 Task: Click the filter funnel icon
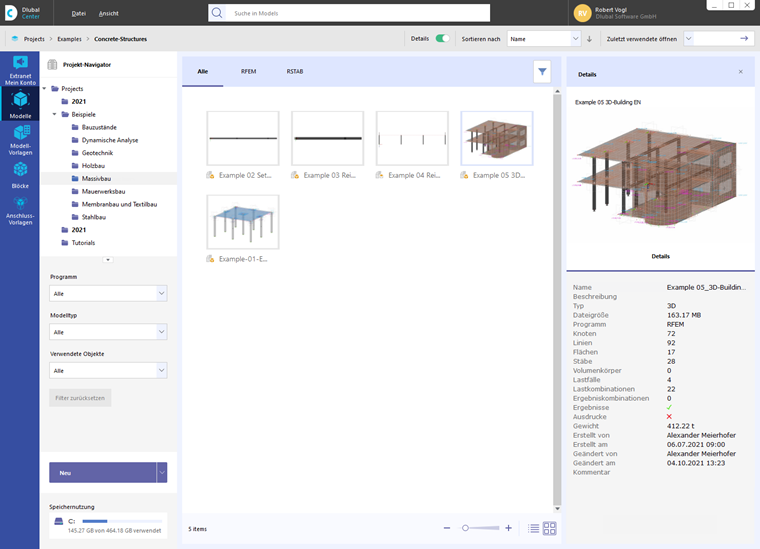pyautogui.click(x=542, y=72)
